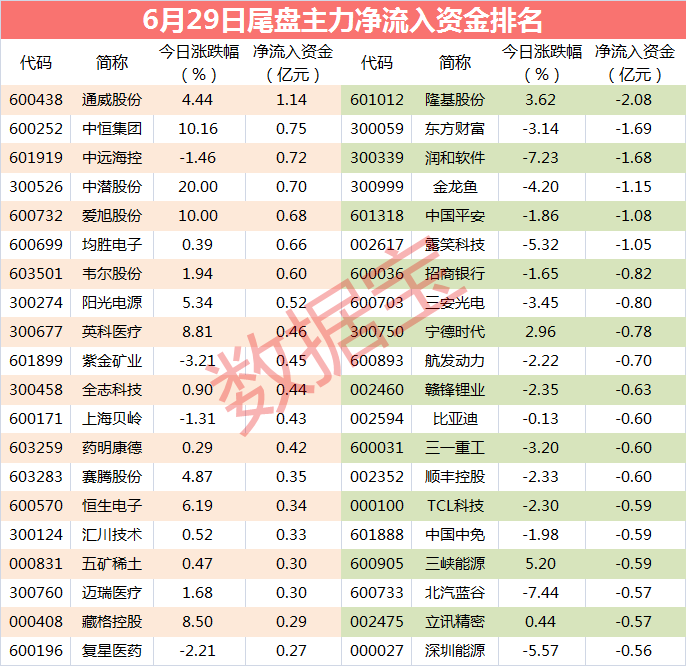Image resolution: width=686 pixels, height=666 pixels.
Task: Click stock name 隆基股份
Action: coord(455,100)
